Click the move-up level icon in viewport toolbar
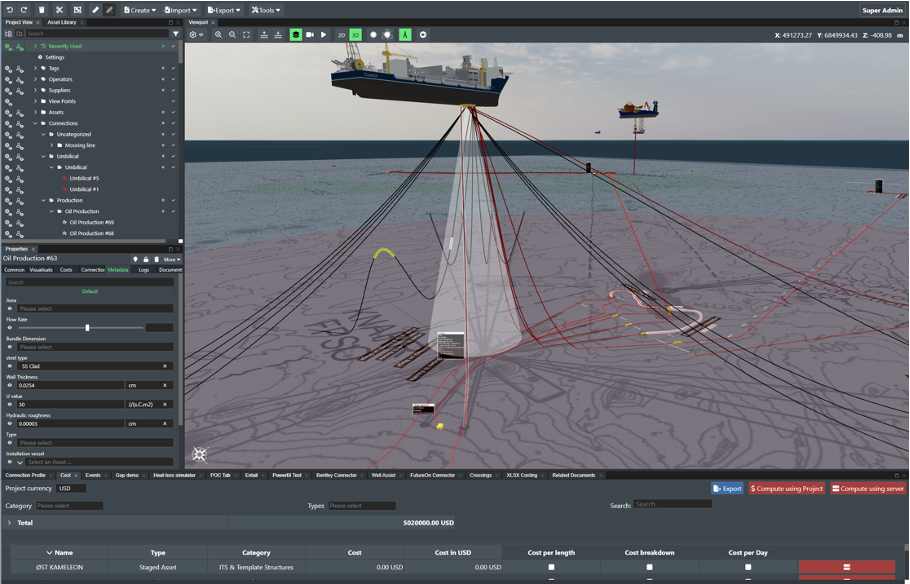Screen dimensions: 910x584 click(x=264, y=35)
